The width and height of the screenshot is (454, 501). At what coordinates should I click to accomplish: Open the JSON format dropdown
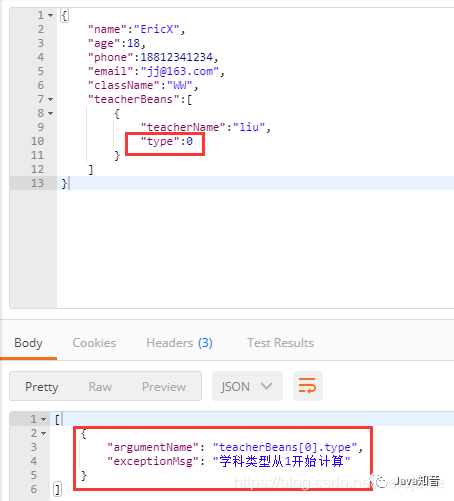pos(247,386)
